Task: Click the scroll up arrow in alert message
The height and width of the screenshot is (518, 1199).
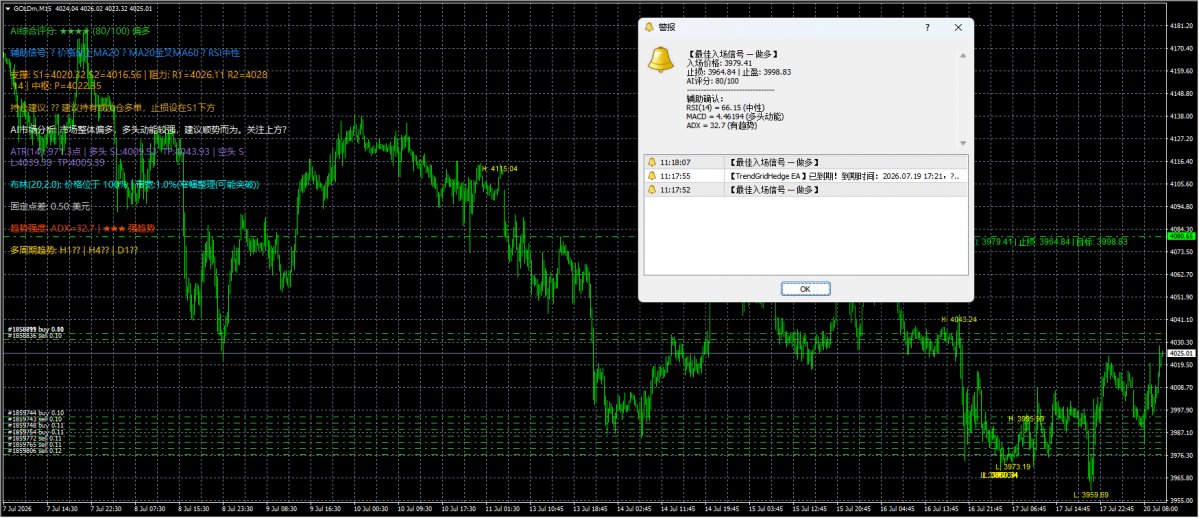Action: point(963,56)
